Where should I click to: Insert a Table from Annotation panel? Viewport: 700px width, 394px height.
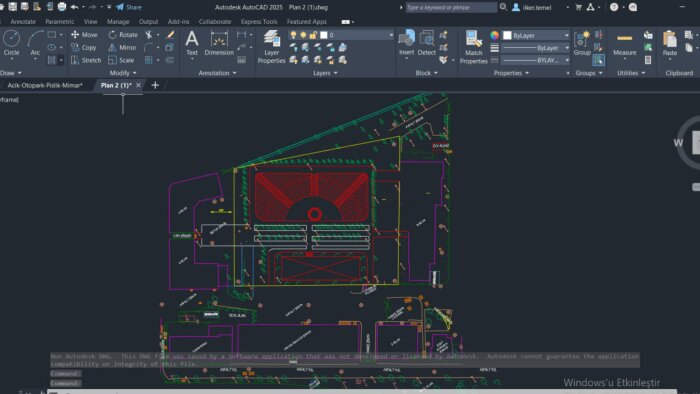coord(242,60)
